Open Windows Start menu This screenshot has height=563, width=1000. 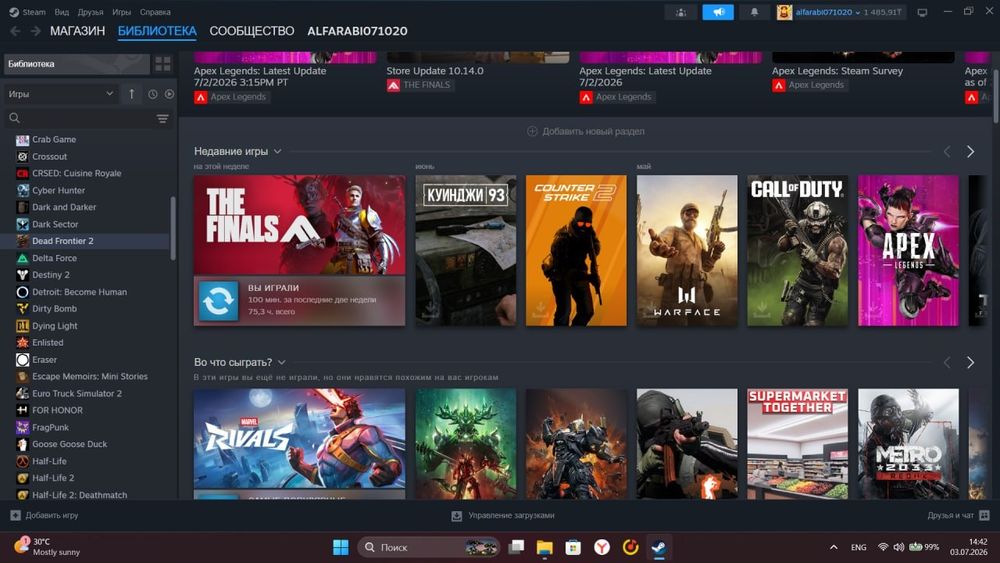341,547
